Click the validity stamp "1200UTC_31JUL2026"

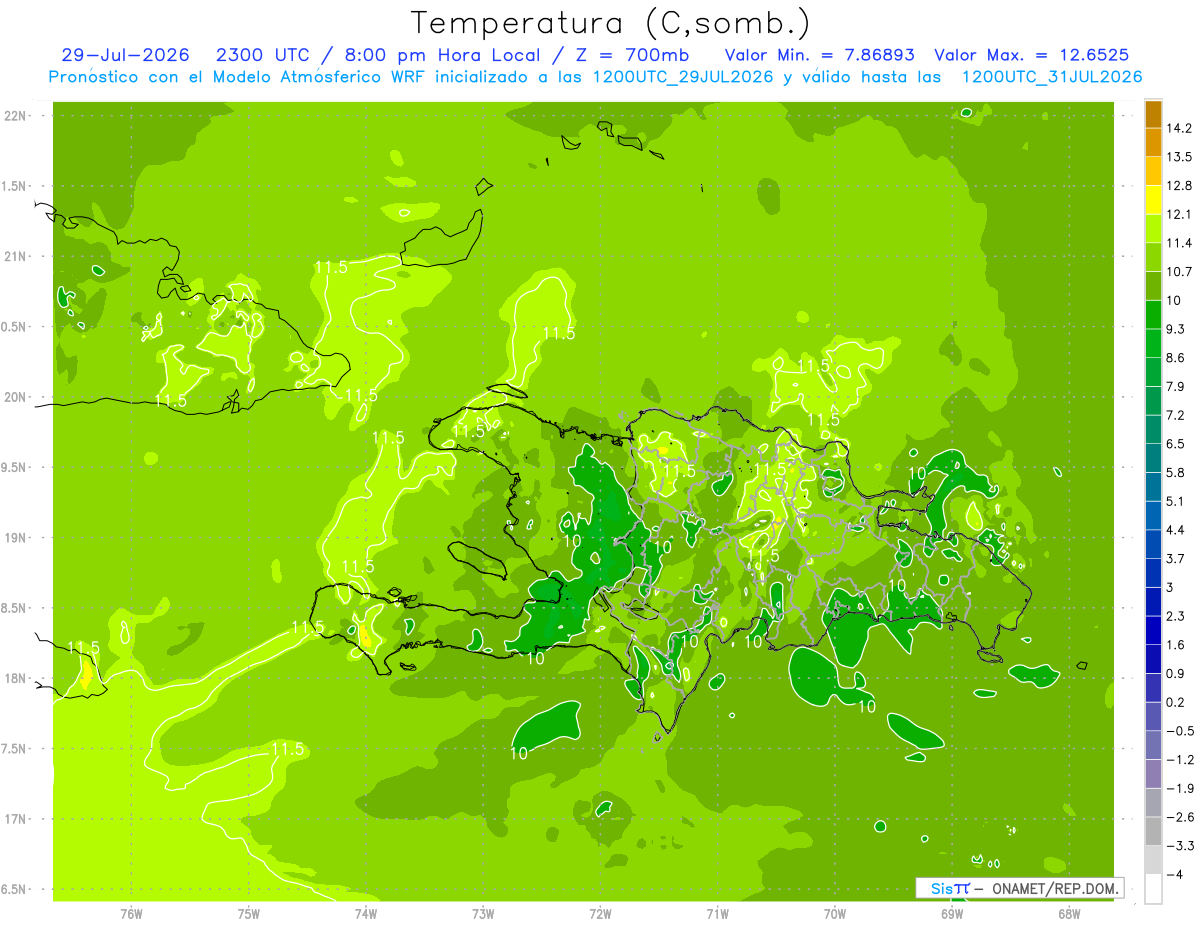pos(1052,77)
